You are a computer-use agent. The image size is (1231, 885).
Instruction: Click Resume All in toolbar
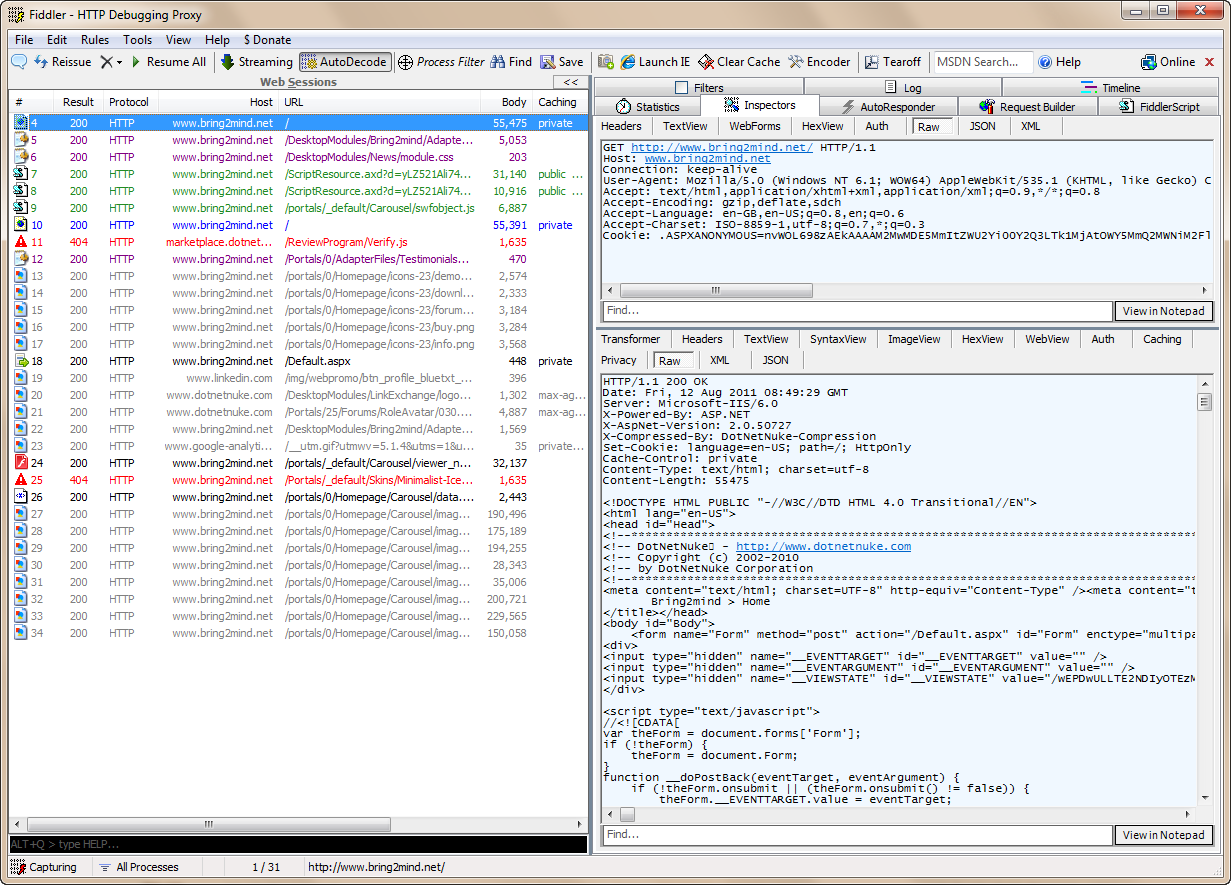[168, 62]
